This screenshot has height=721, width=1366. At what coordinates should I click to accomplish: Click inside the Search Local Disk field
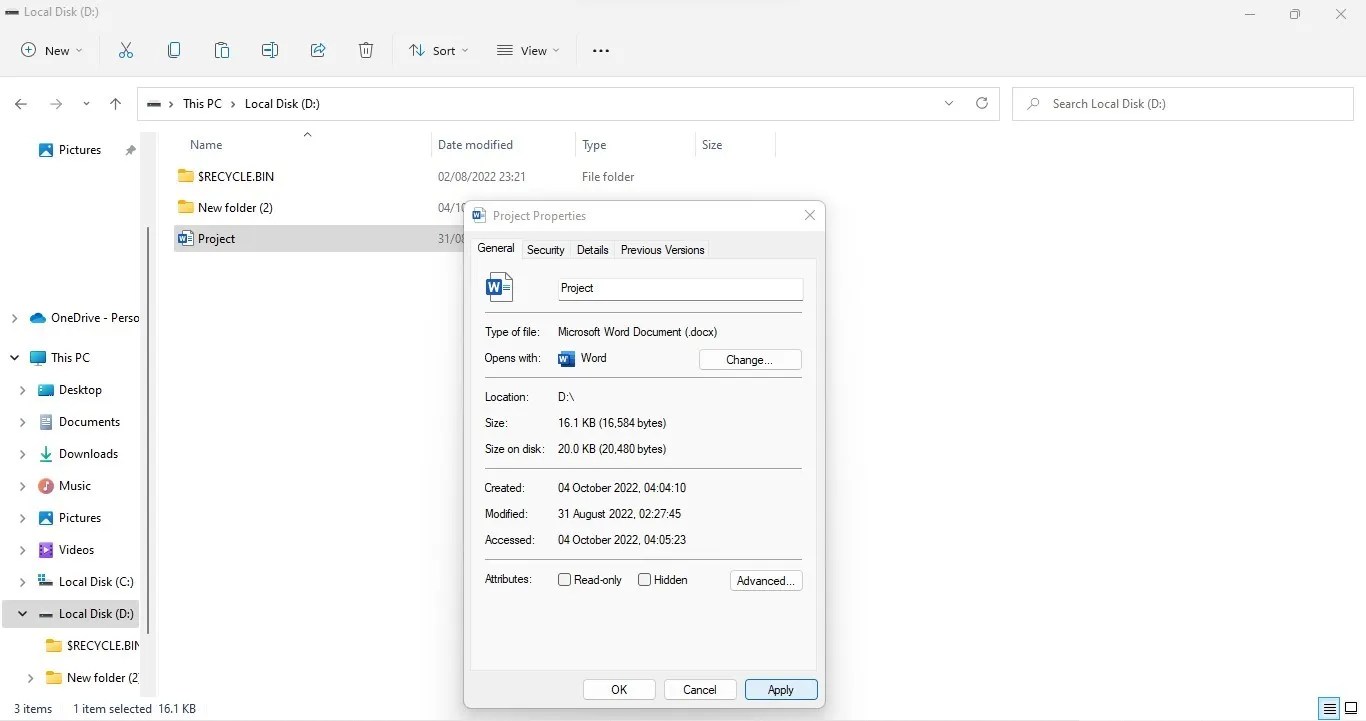[x=1150, y=103]
